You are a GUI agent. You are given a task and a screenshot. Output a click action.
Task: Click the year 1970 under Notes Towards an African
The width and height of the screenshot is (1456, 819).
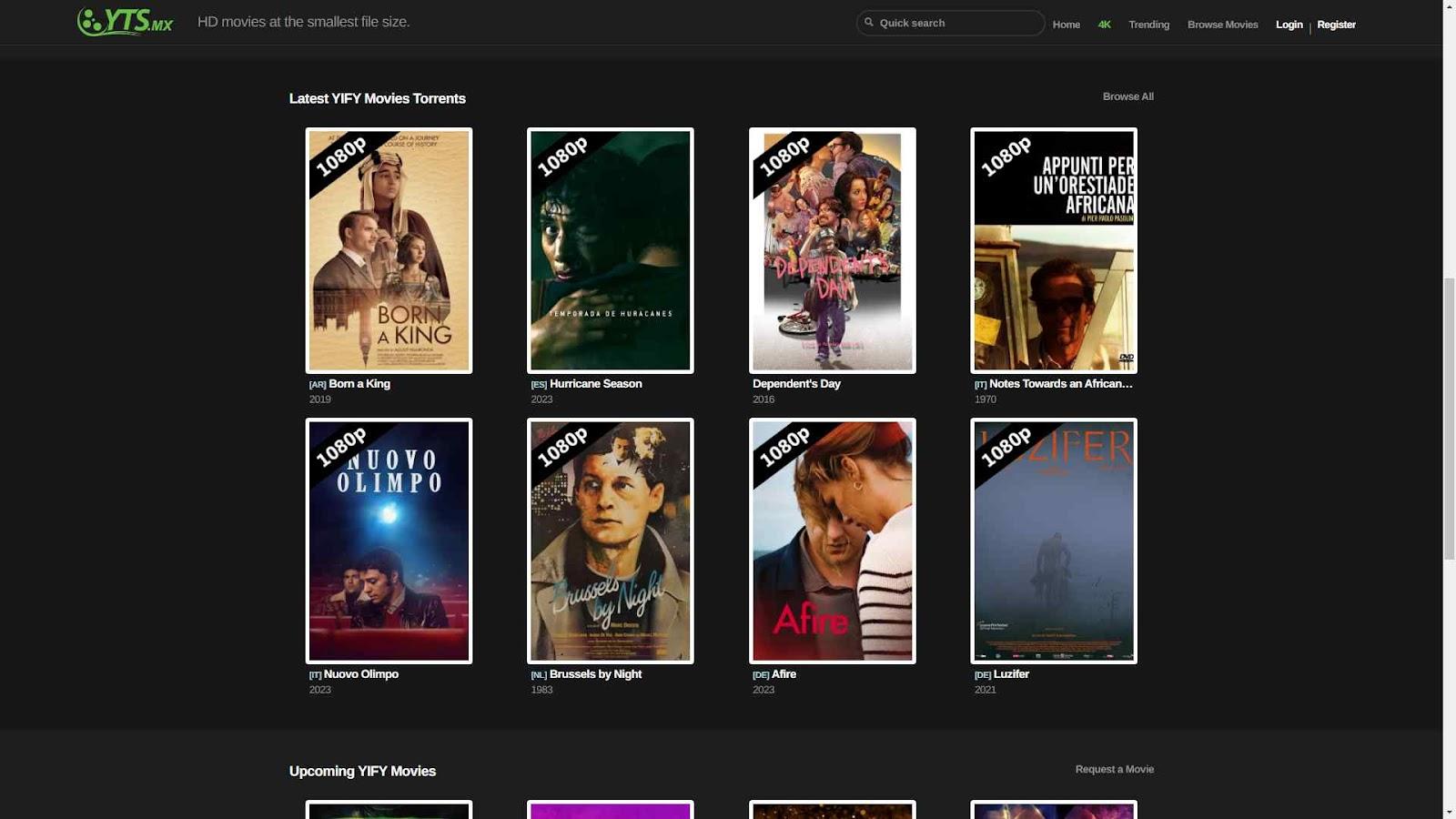tap(986, 399)
